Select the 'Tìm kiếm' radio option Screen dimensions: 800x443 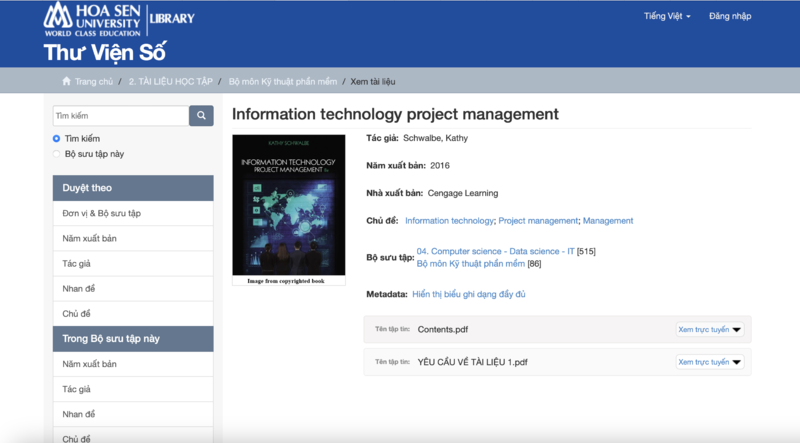[57, 138]
